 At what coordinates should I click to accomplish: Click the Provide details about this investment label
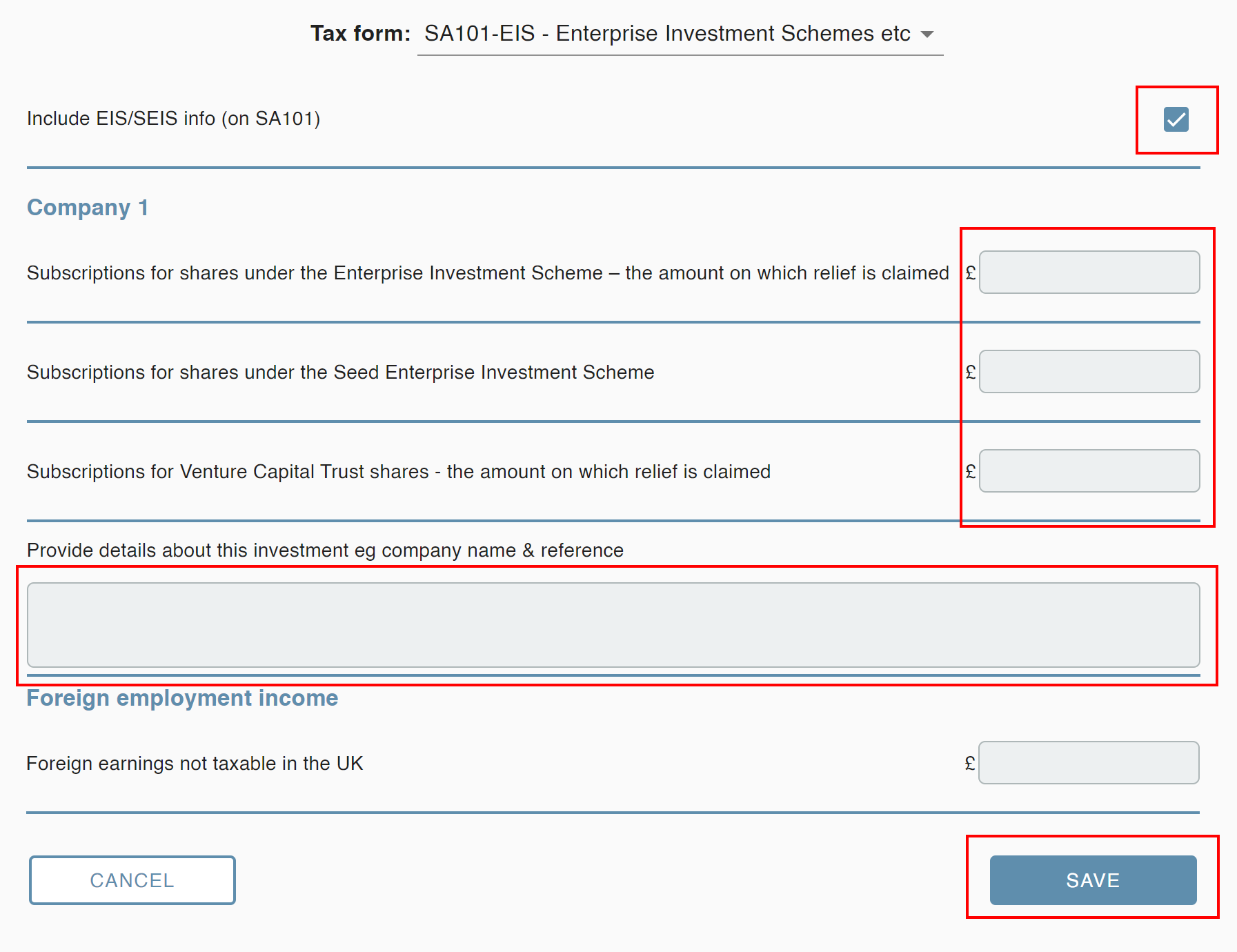(324, 550)
